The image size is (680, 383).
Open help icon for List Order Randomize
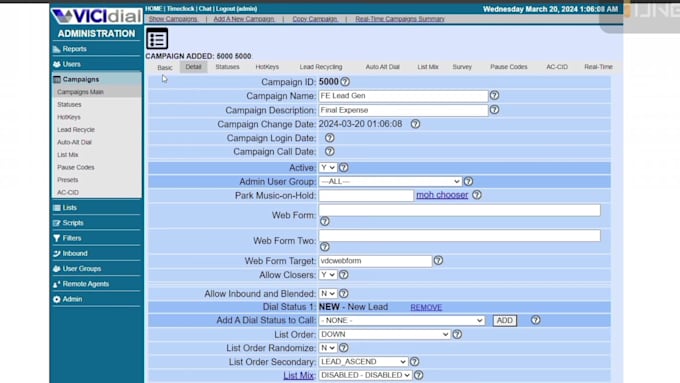(343, 348)
